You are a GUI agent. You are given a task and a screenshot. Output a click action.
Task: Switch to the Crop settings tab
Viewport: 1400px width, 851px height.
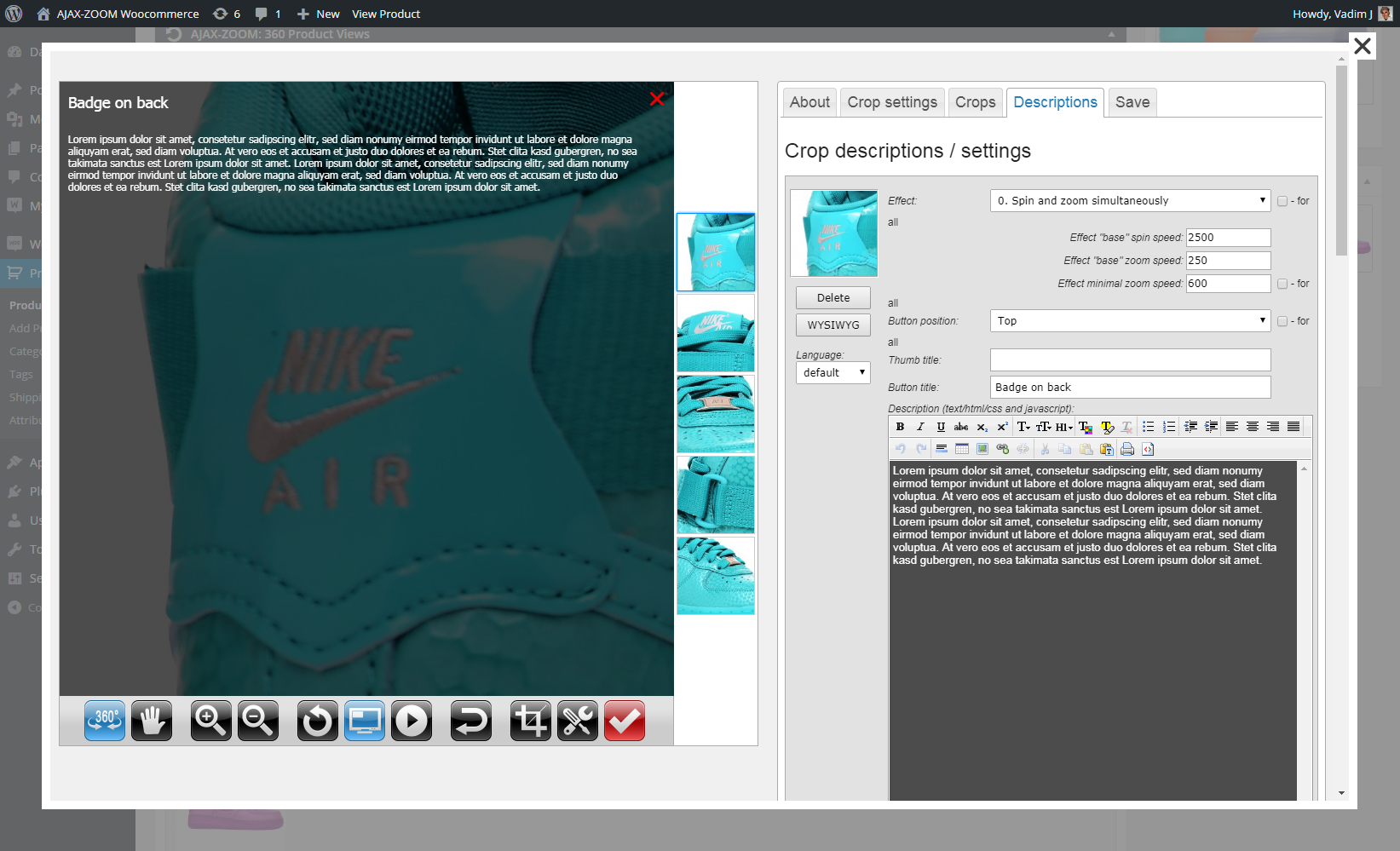point(892,102)
